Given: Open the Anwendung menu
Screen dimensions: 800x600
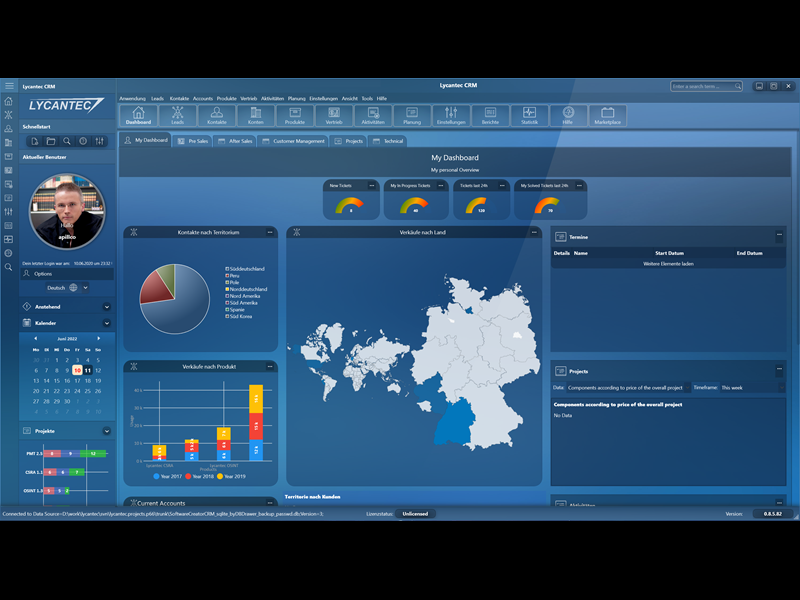Looking at the screenshot, I should point(132,98).
